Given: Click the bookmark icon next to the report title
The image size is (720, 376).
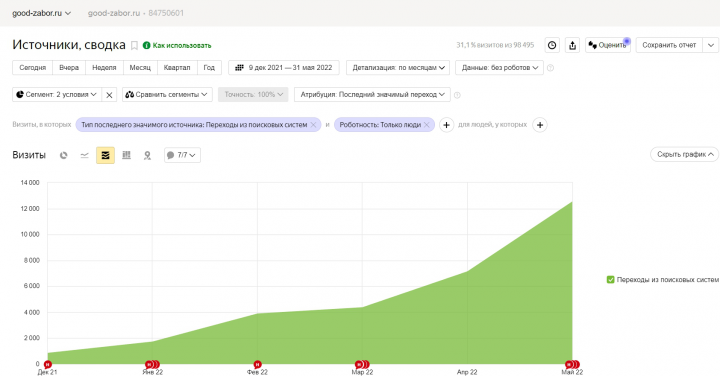Looking at the screenshot, I should [134, 45].
